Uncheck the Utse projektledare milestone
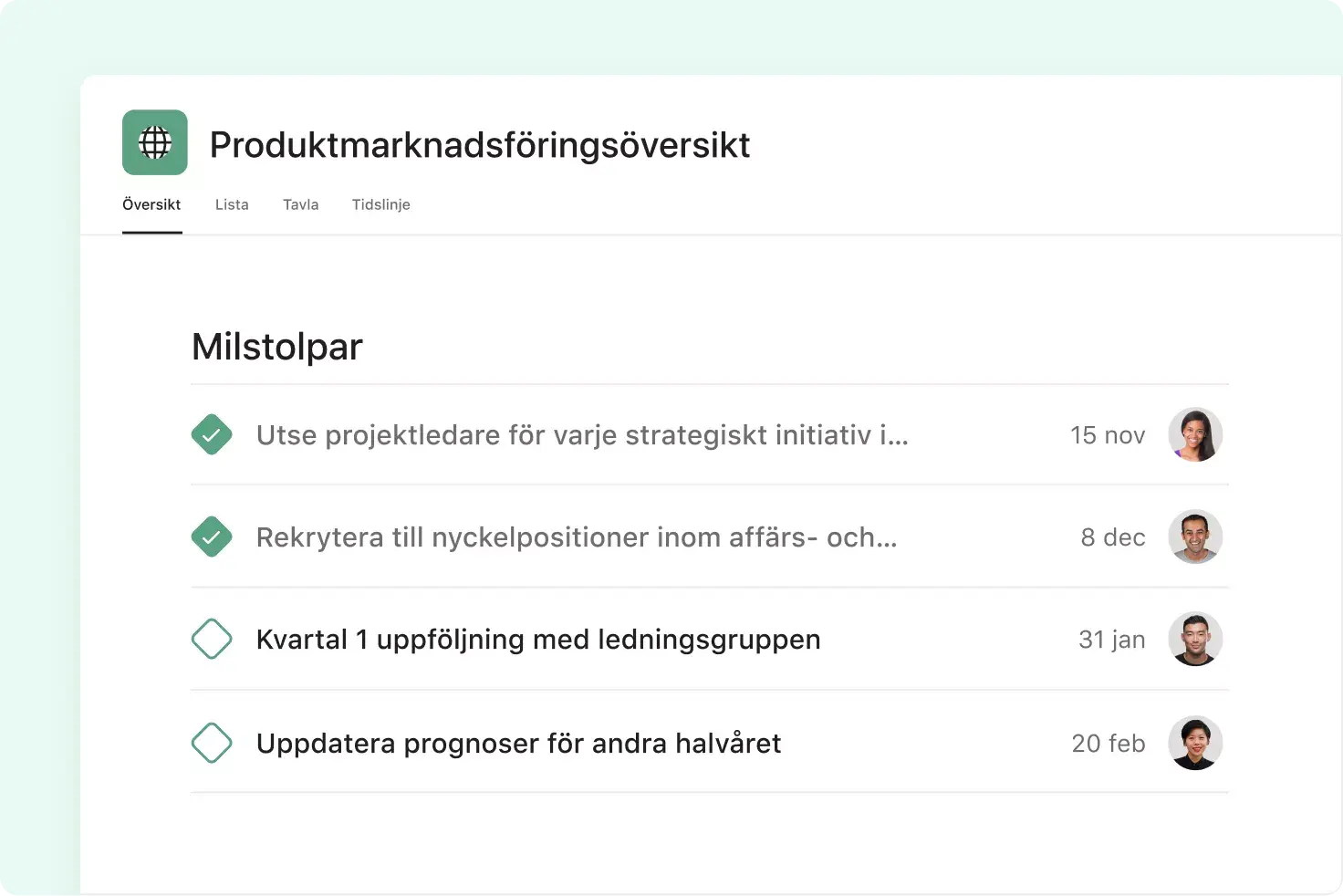This screenshot has height=896, width=1343. pyautogui.click(x=212, y=434)
